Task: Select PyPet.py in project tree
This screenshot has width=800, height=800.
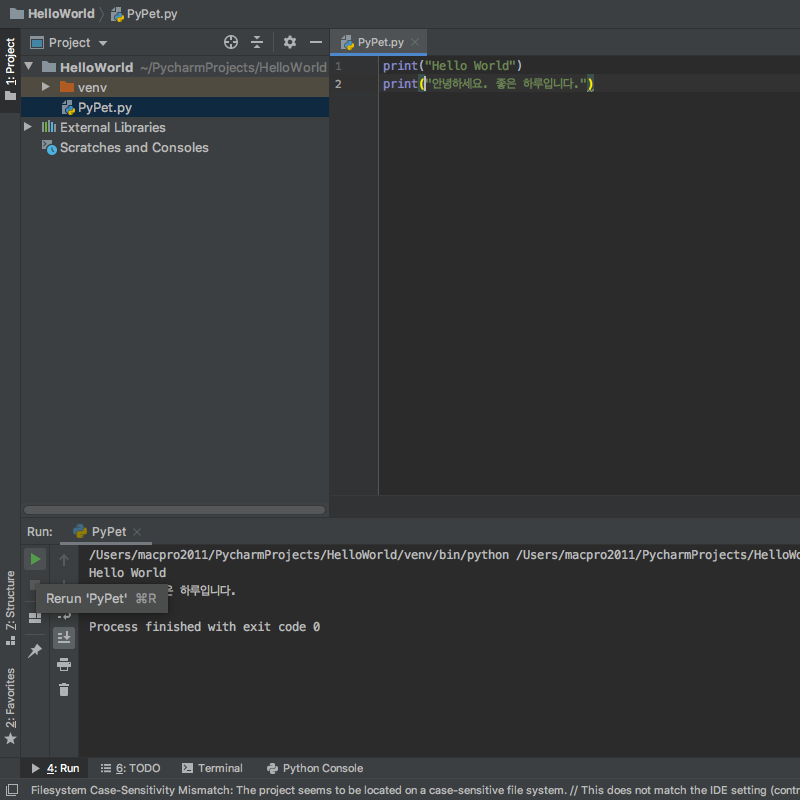Action: point(174,107)
